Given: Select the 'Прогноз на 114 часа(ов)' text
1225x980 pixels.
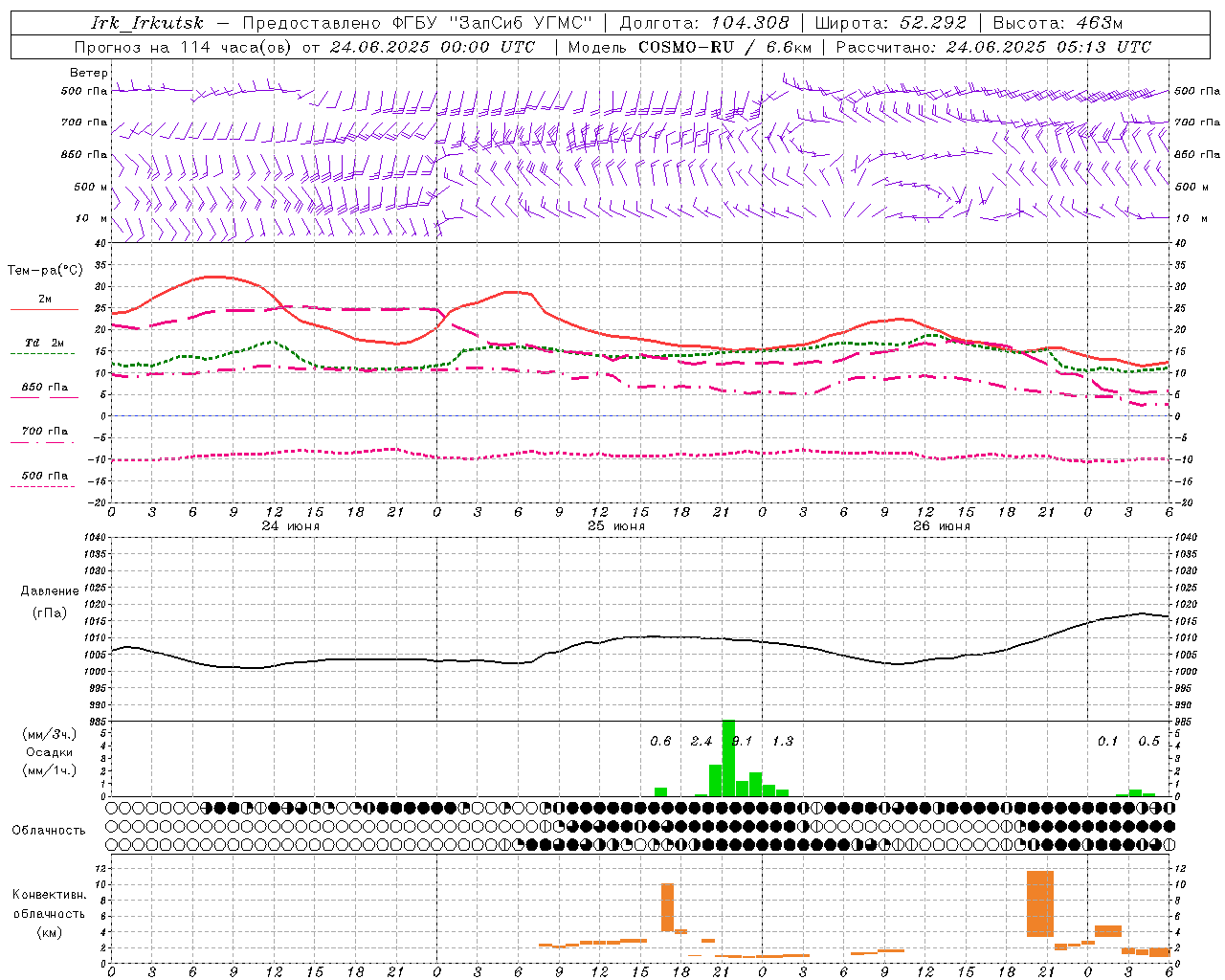Looking at the screenshot, I should (x=185, y=47).
